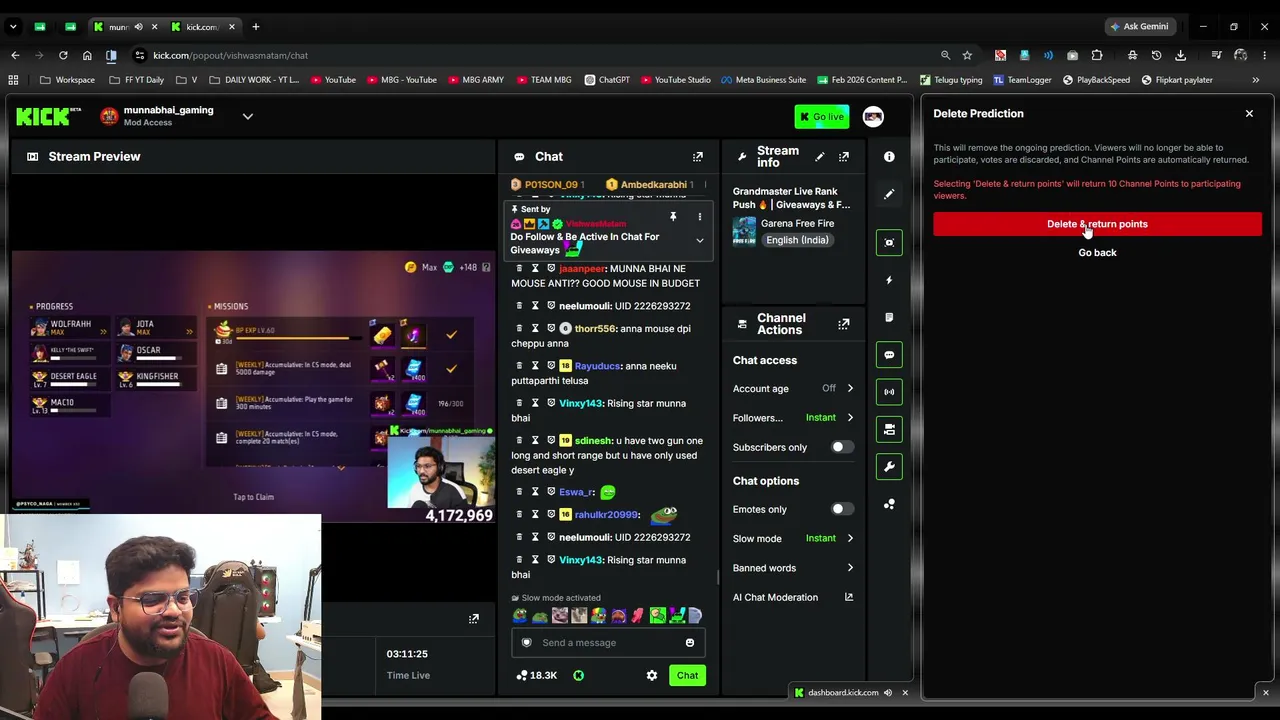Click the pencil icon in right sidebar
This screenshot has height=720, width=1280.
click(x=889, y=194)
